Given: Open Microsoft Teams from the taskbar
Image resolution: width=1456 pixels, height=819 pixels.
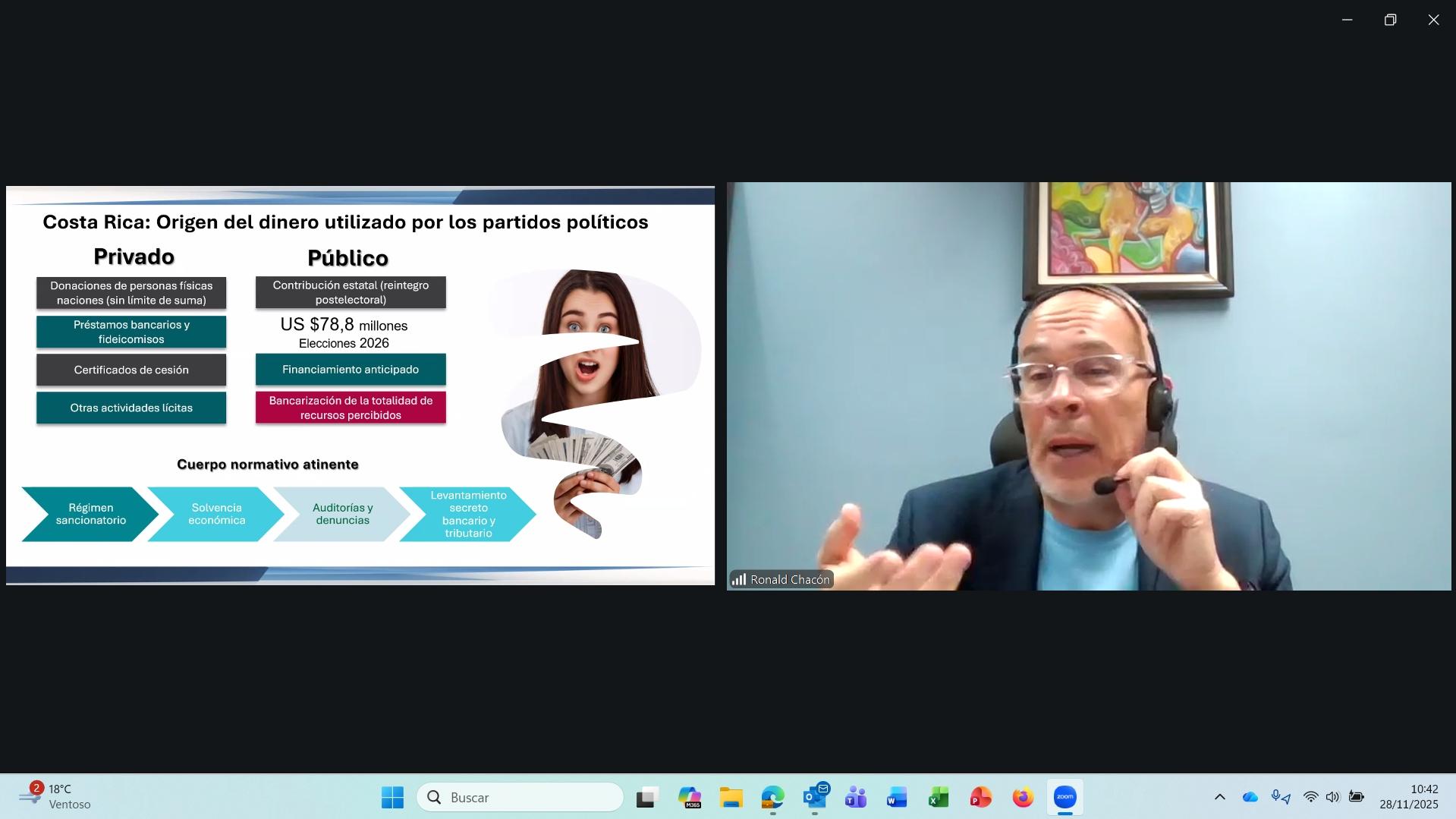Looking at the screenshot, I should point(856,797).
